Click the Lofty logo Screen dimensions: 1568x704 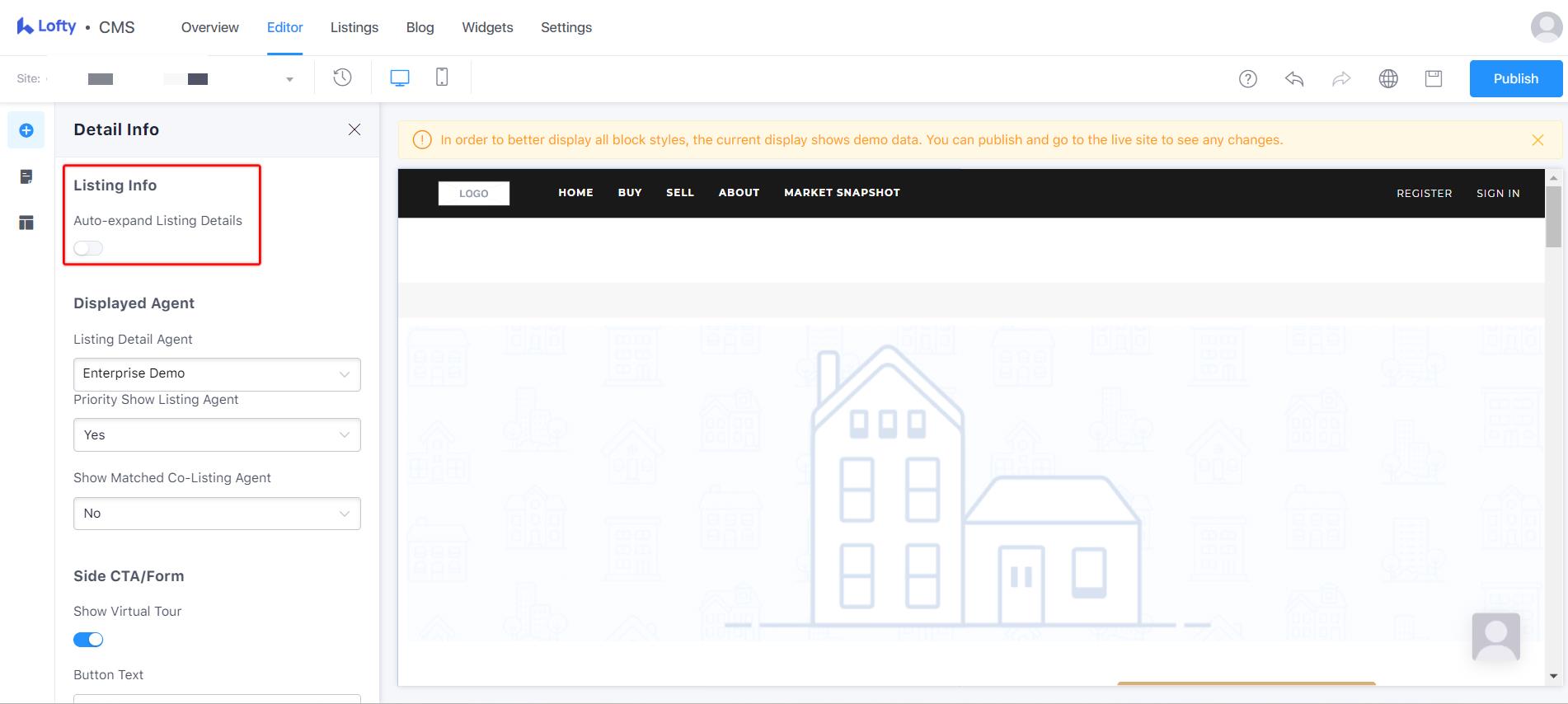46,26
